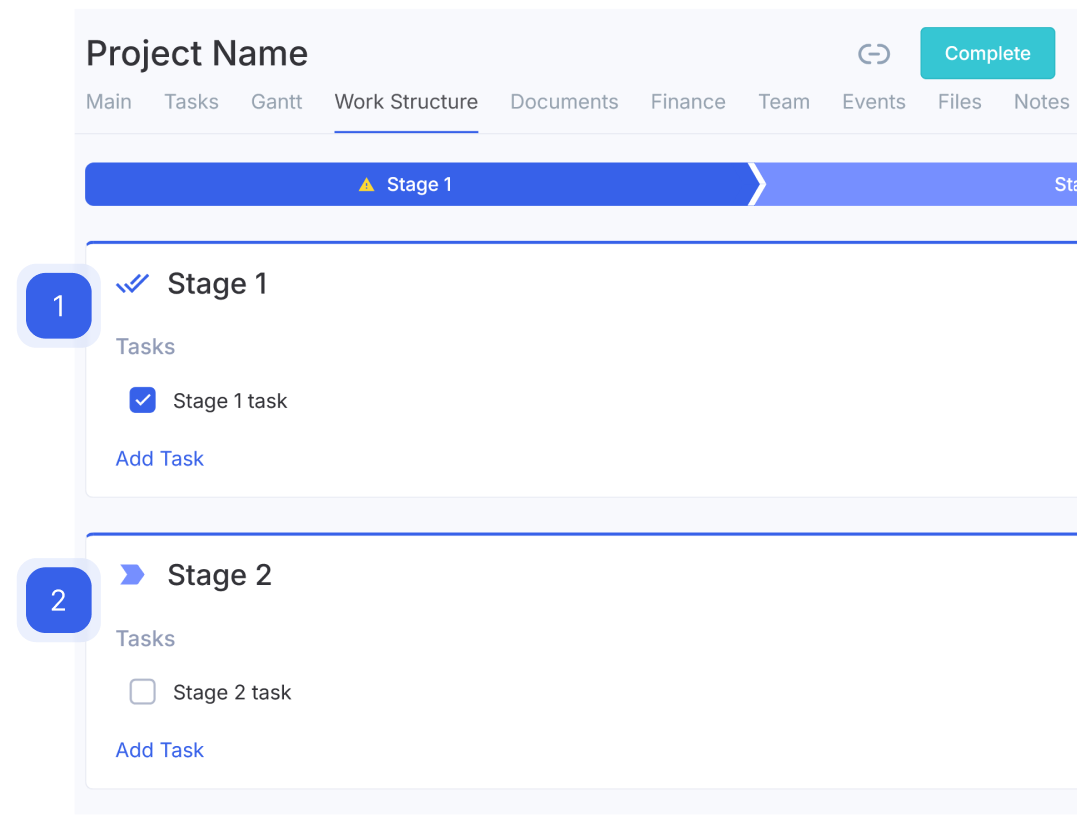1077x828 pixels.
Task: Open the Notes tab
Action: [1041, 102]
